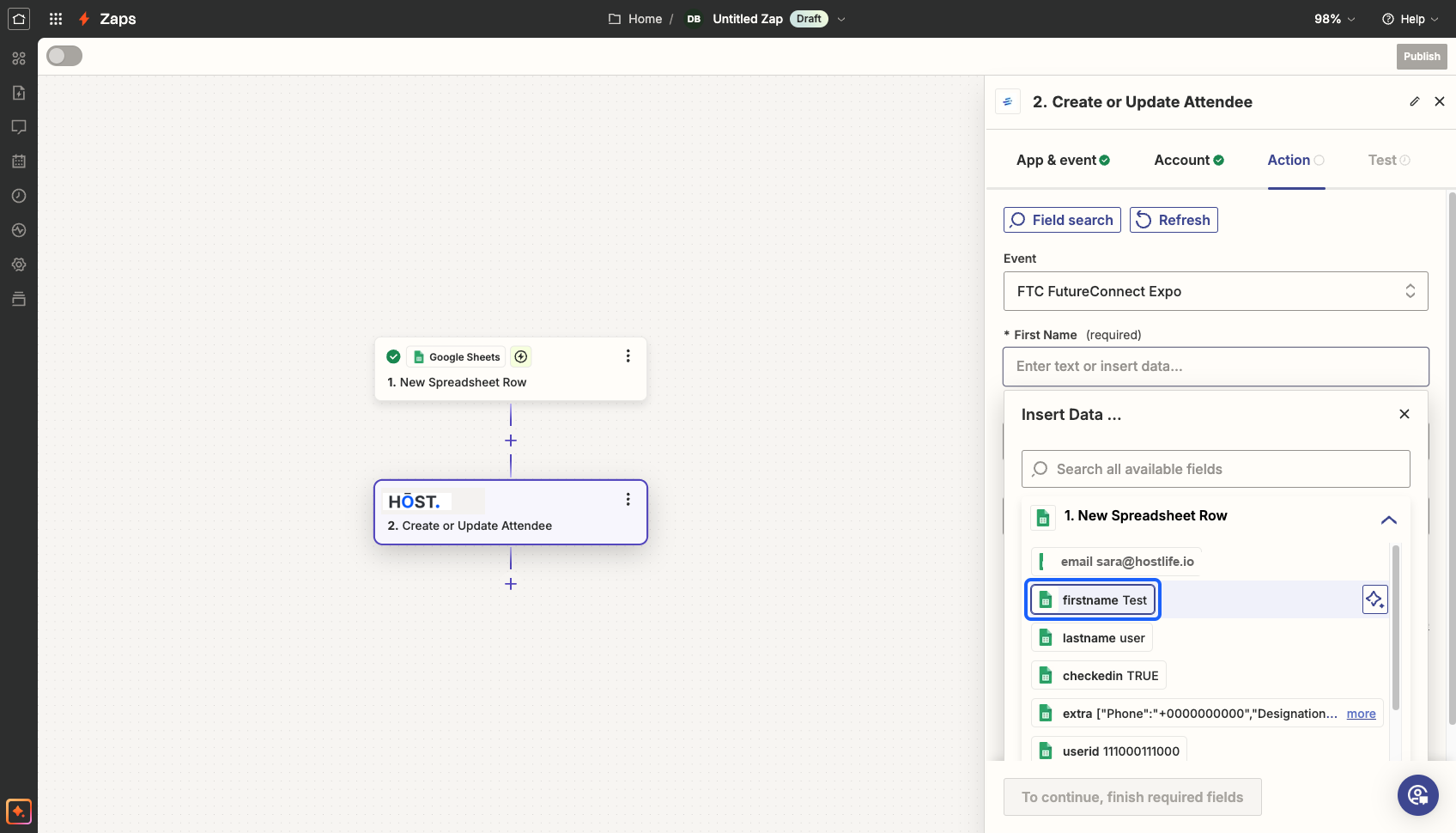Click the DB owner avatar badge
Screen dimensions: 1456x833
pos(694,19)
